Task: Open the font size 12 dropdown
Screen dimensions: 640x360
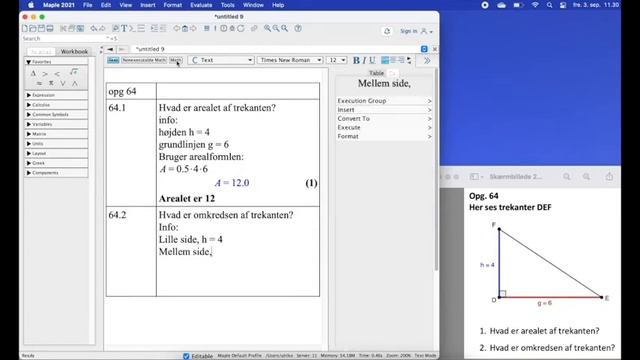Action: click(x=337, y=60)
